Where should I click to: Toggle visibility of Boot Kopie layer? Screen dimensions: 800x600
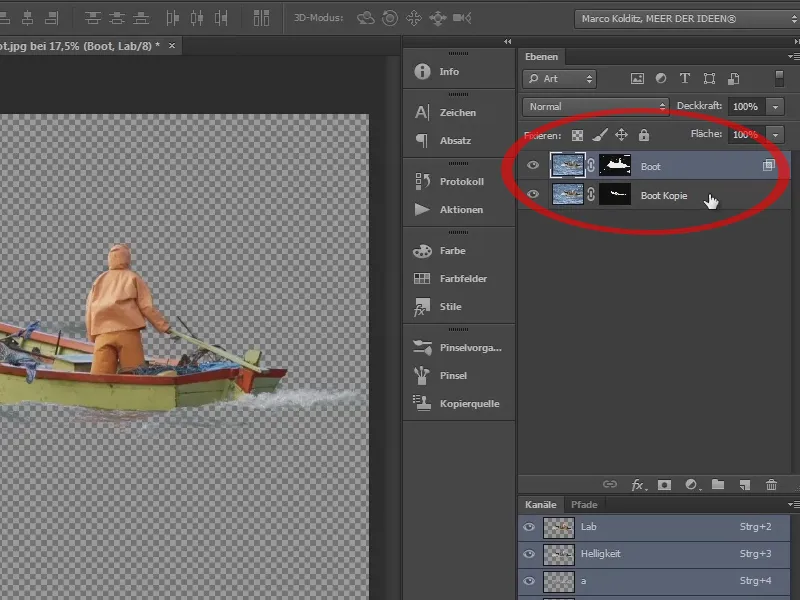click(533, 194)
